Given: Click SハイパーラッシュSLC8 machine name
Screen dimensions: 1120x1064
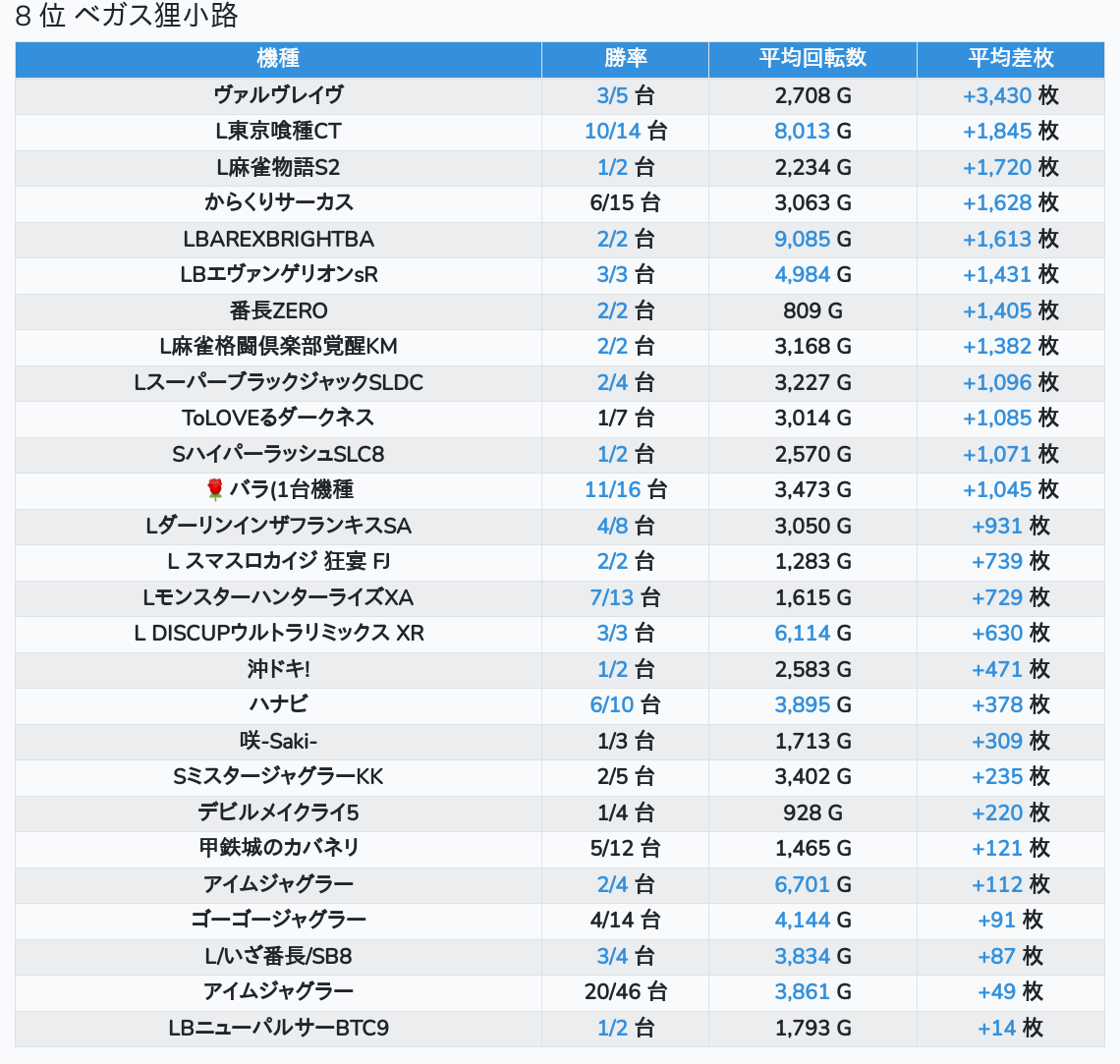Looking at the screenshot, I should 279,454.
